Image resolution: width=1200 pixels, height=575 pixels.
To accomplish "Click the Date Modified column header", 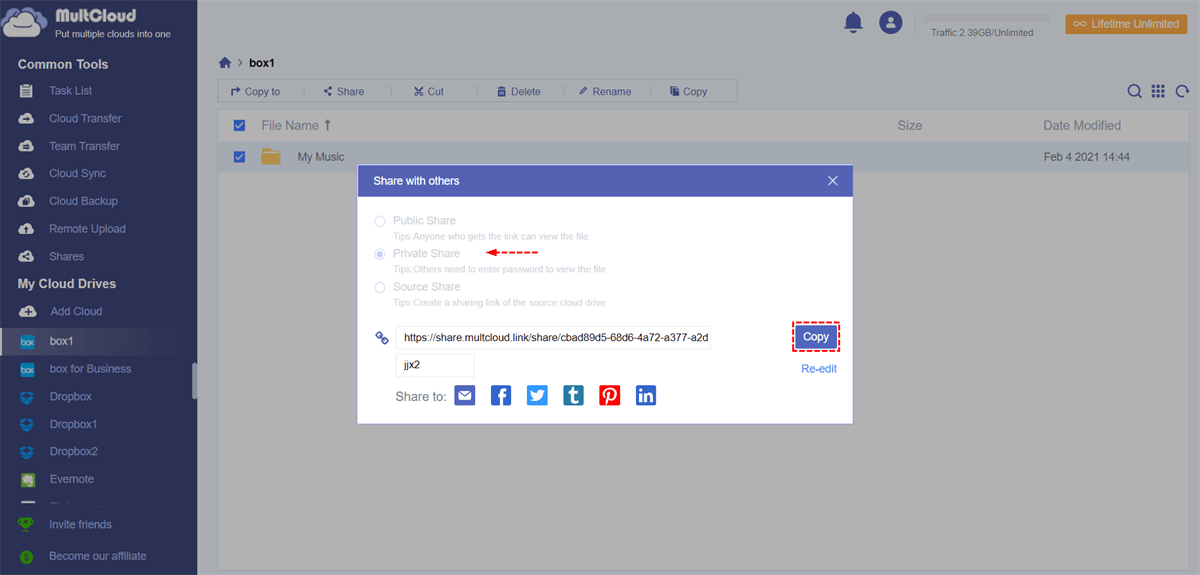I will click(1082, 125).
